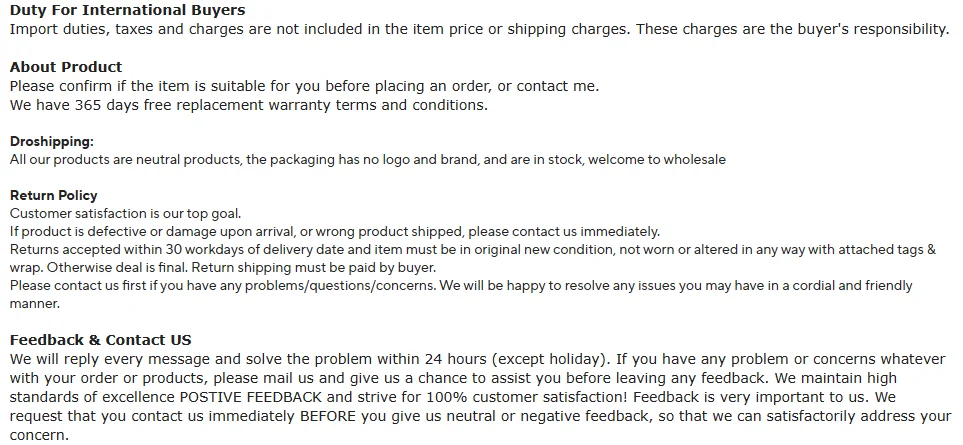The image size is (963, 445).
Task: Click the sentence starting 'Import duties, taxes'
Action: coord(480,29)
